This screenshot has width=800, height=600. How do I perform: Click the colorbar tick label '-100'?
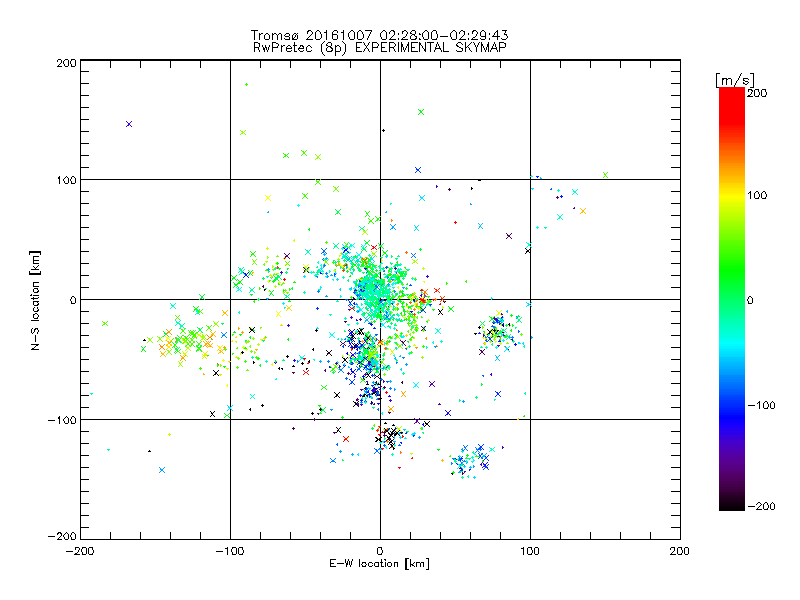[761, 406]
